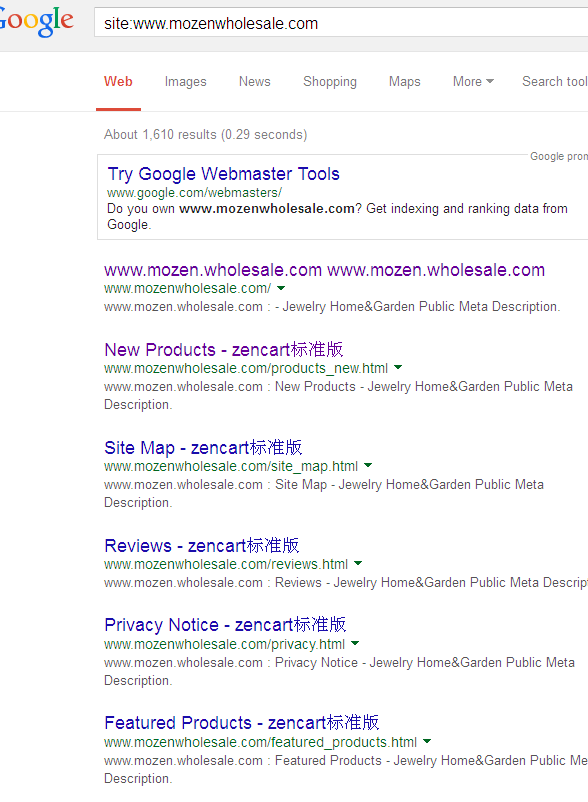Open the Maps tab
Viewport: 588px width, 802px height.
[404, 82]
